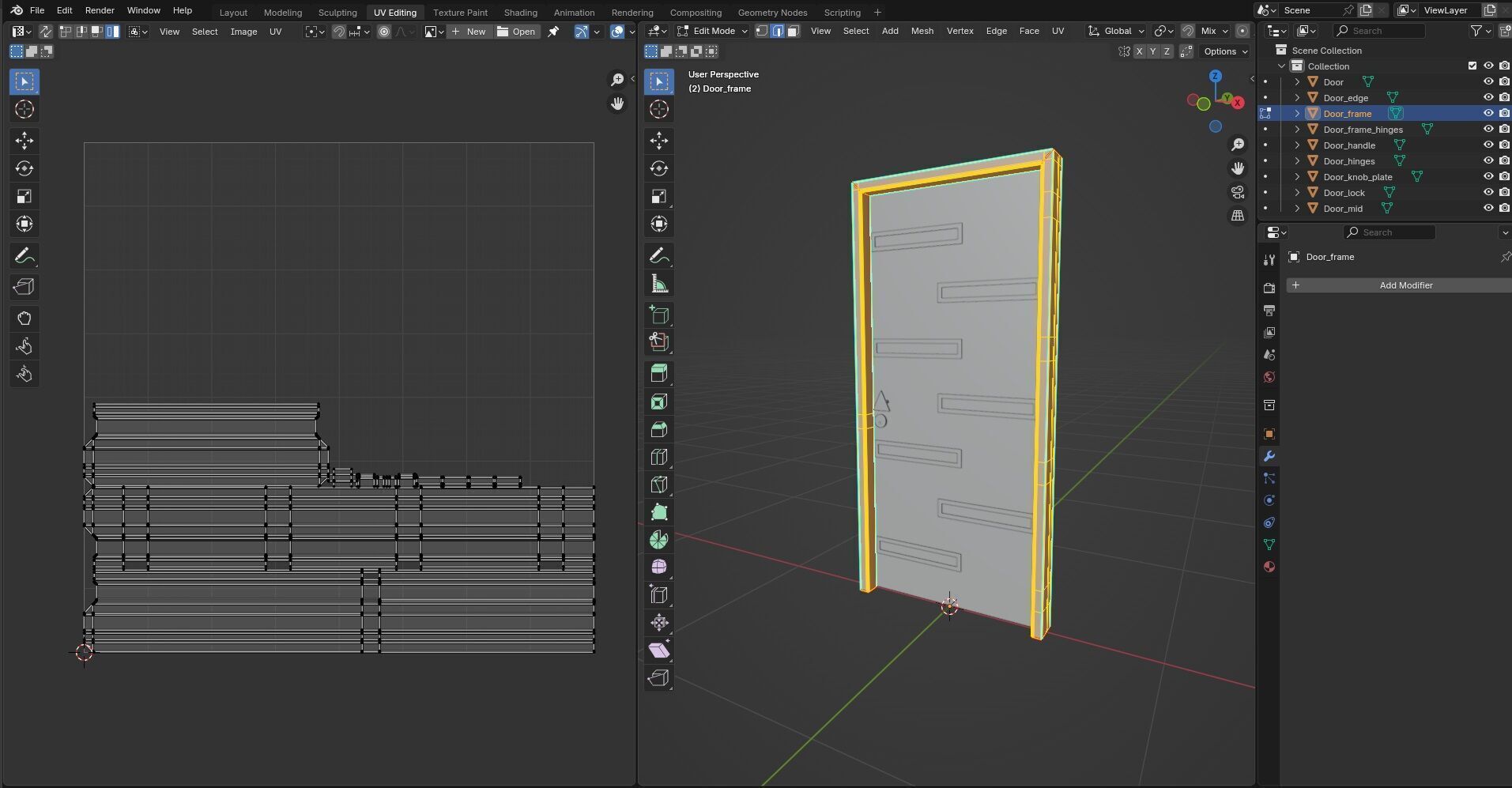Open the Options dropdown in 3D viewport
Screen dimensions: 1512x788
click(1224, 51)
